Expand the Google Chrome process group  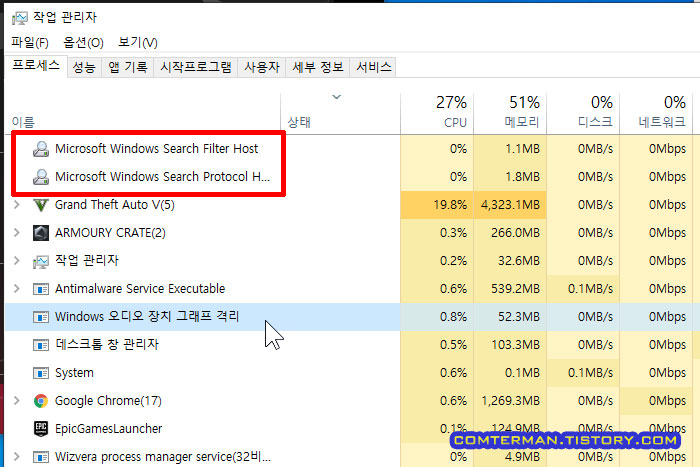[x=17, y=401]
